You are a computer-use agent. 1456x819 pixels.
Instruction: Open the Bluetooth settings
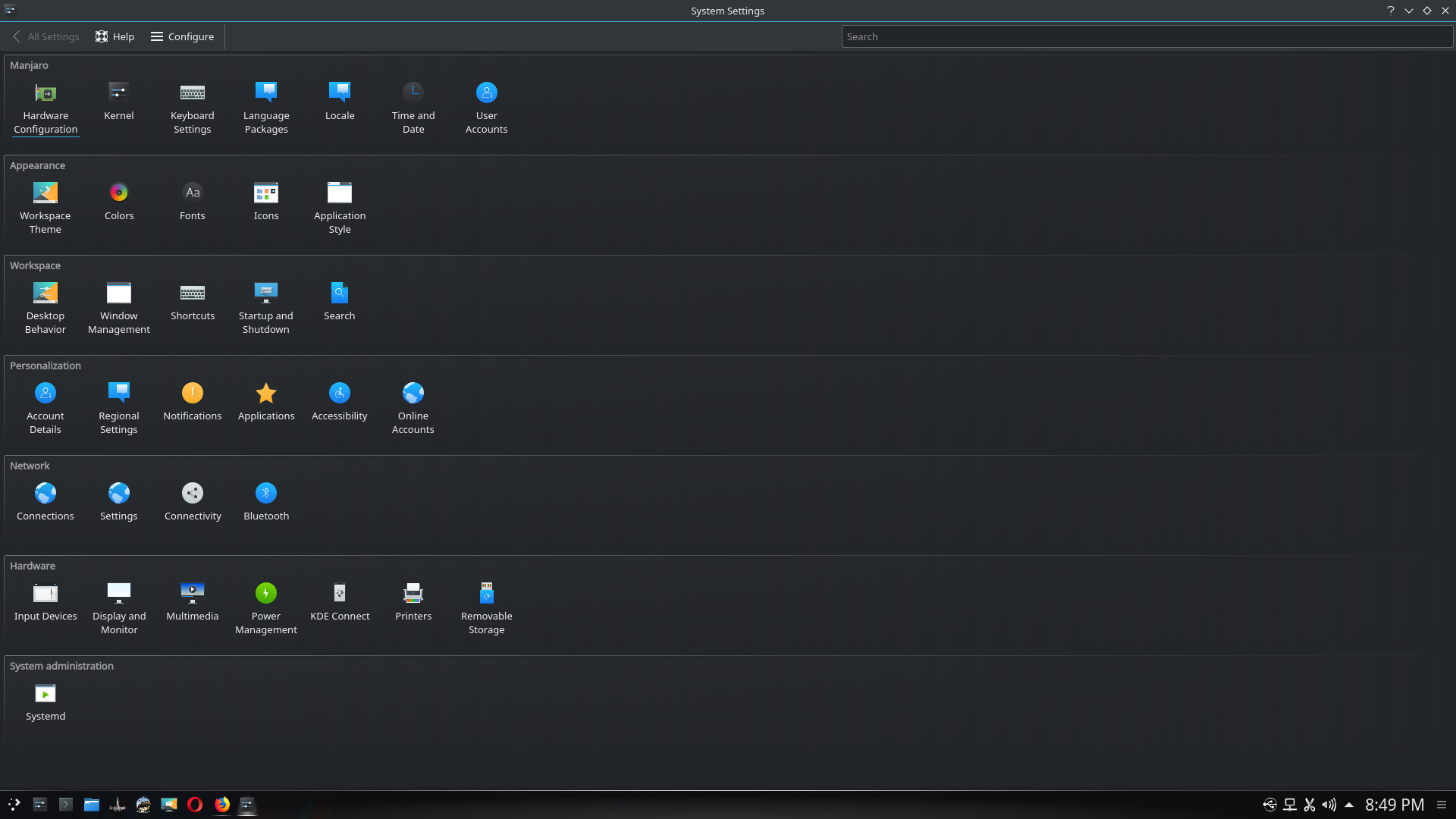tap(266, 501)
